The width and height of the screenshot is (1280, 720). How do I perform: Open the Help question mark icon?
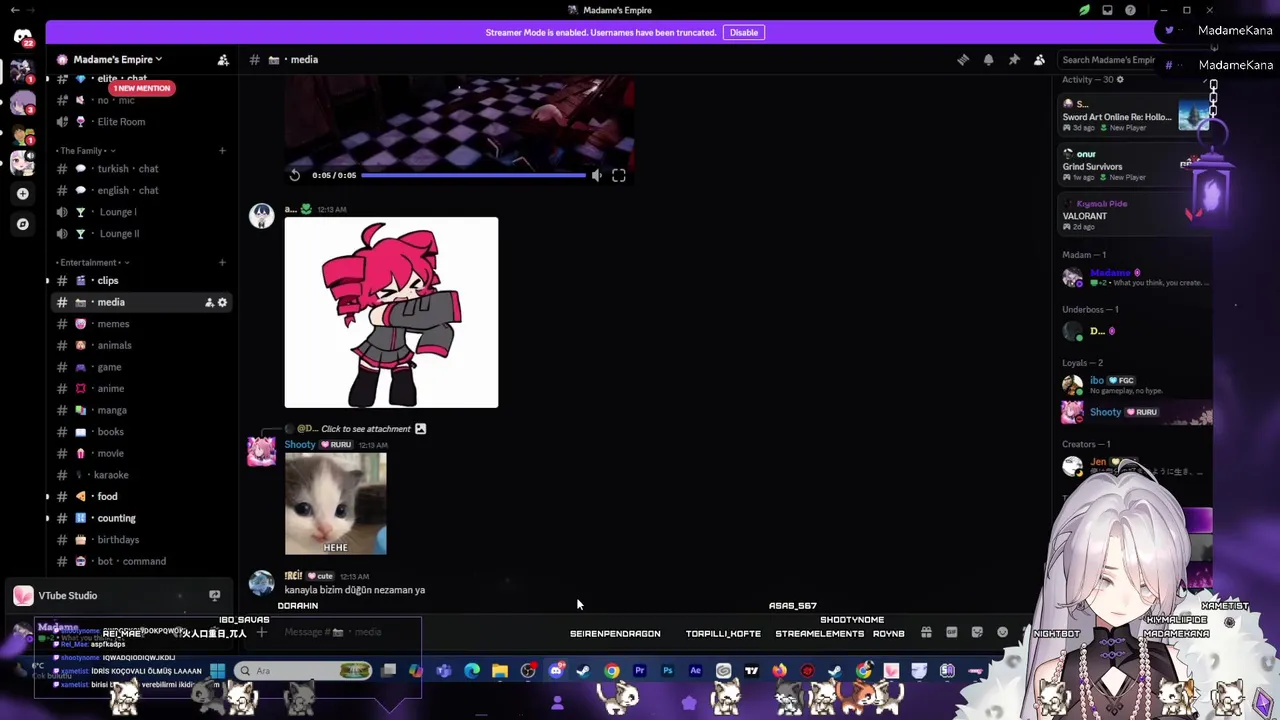pyautogui.click(x=1130, y=10)
